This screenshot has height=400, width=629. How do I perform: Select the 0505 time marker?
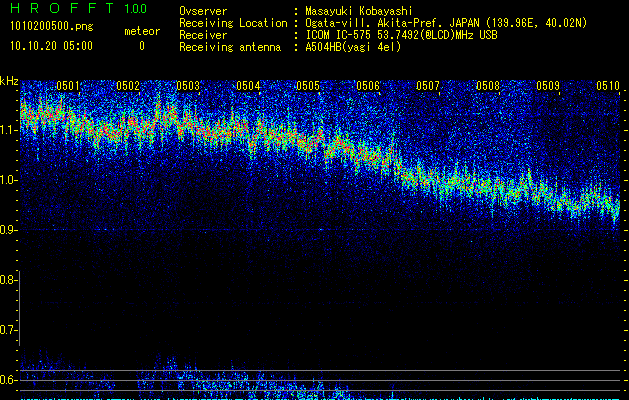click(x=308, y=86)
